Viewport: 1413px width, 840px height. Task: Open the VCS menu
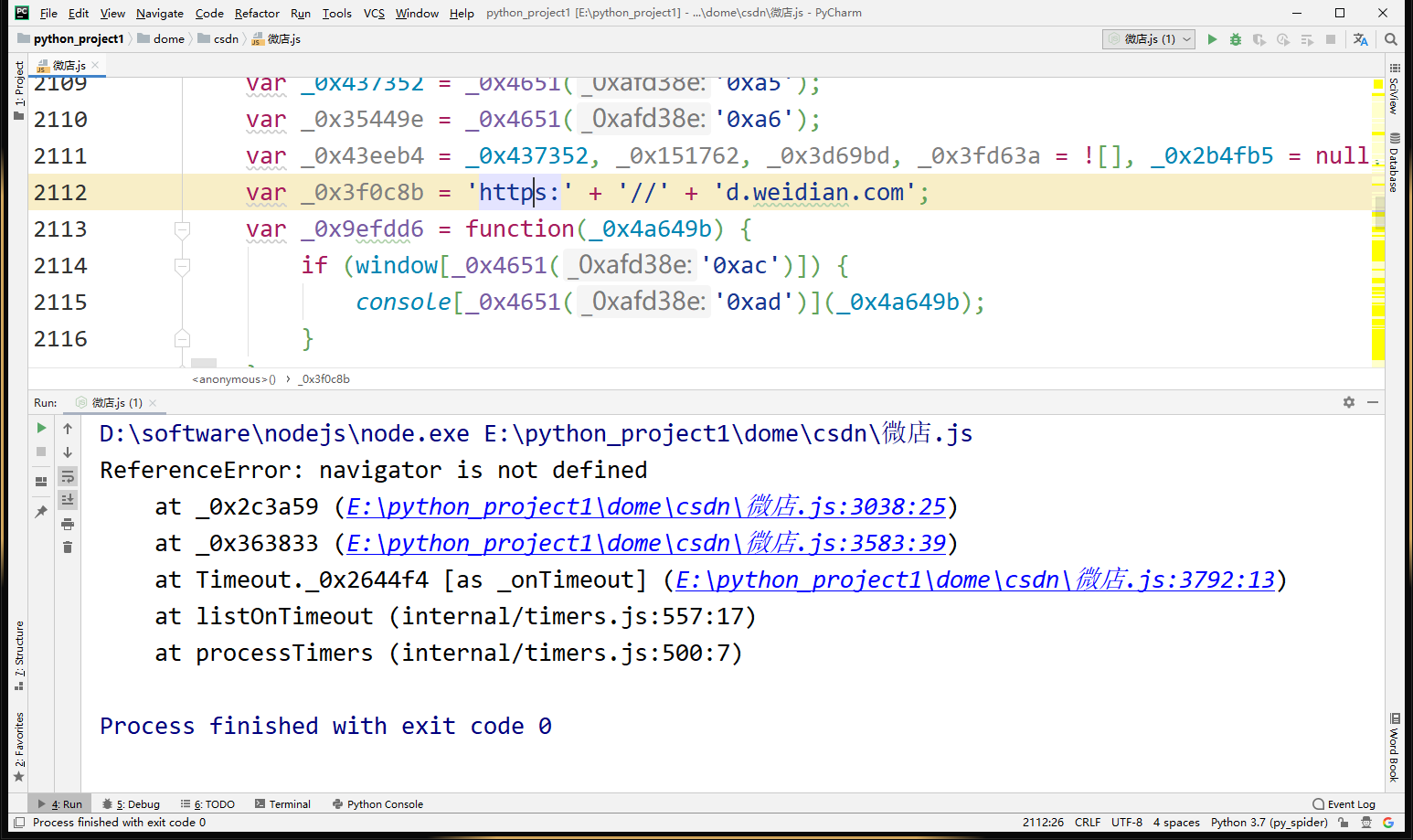click(x=374, y=13)
